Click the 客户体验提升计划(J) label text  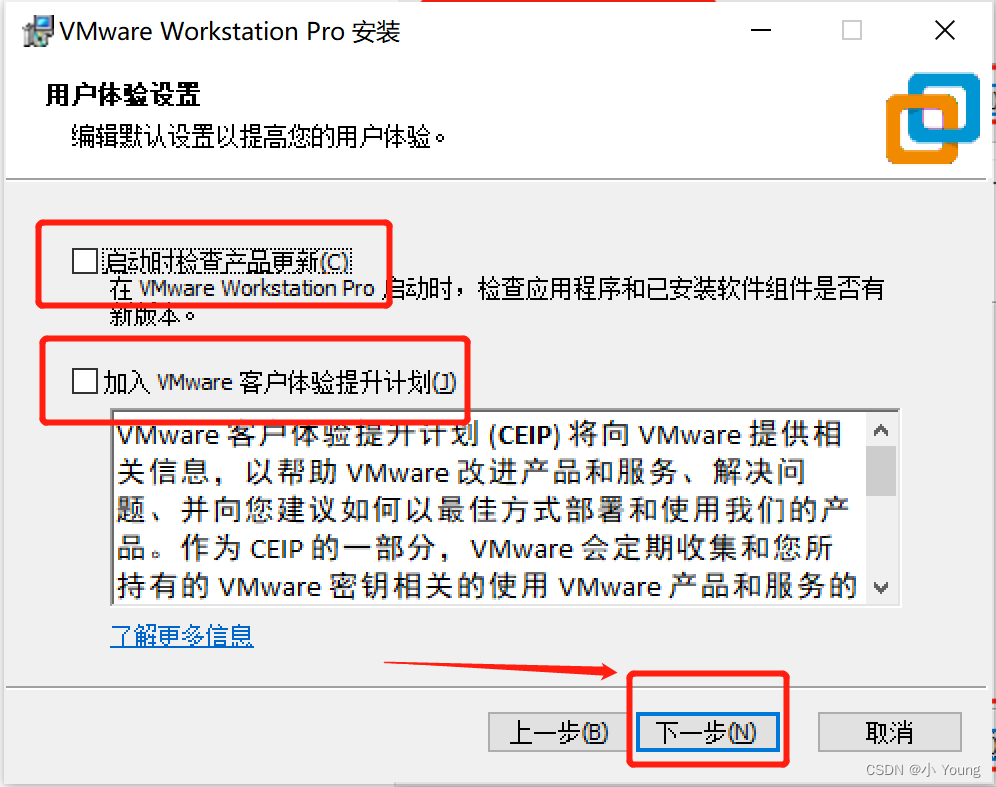347,382
